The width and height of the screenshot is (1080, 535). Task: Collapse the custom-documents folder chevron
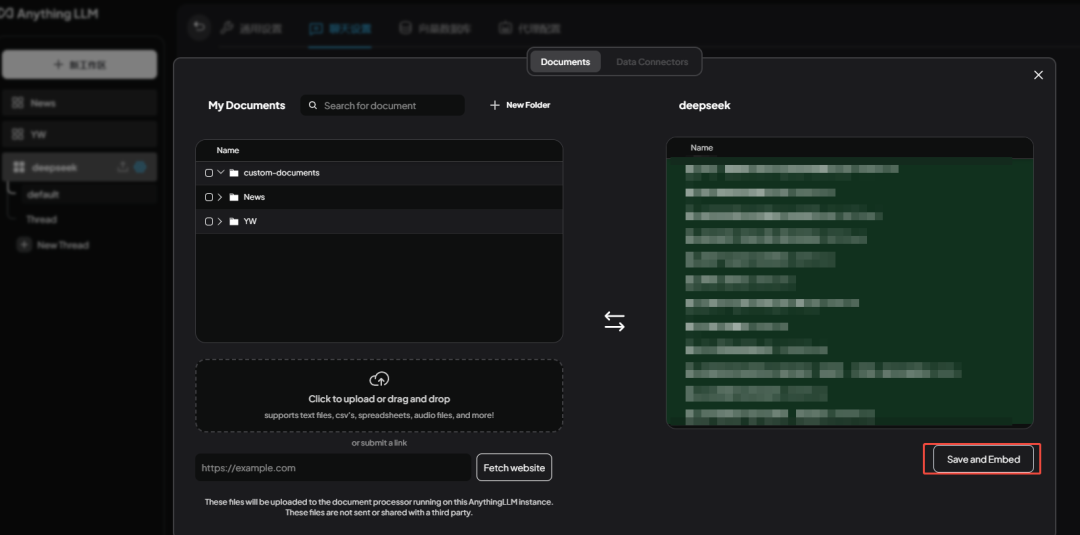[x=220, y=172]
